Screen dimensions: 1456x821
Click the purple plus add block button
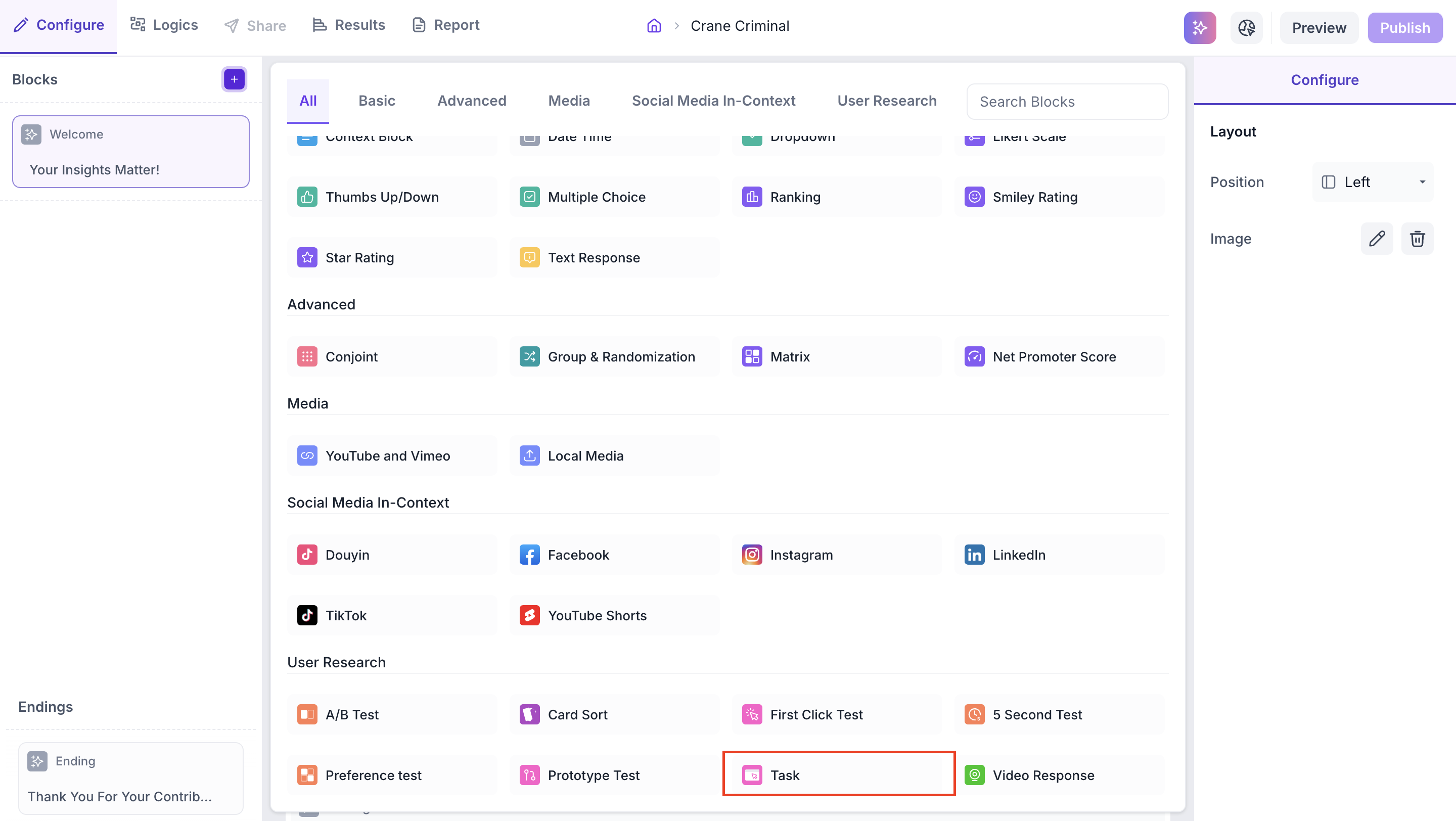point(234,79)
